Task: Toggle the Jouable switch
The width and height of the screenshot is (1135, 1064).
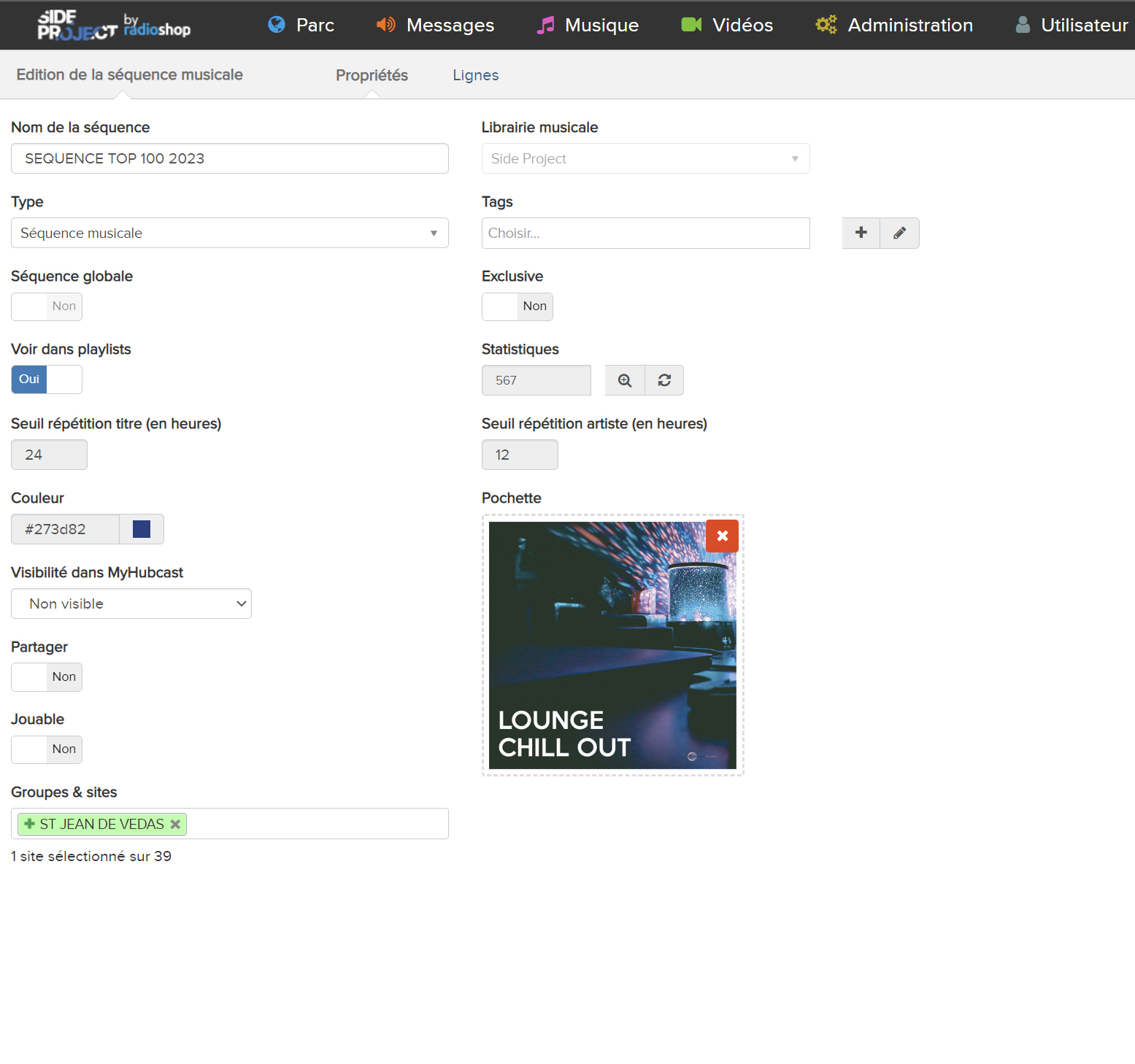Action: (47, 749)
